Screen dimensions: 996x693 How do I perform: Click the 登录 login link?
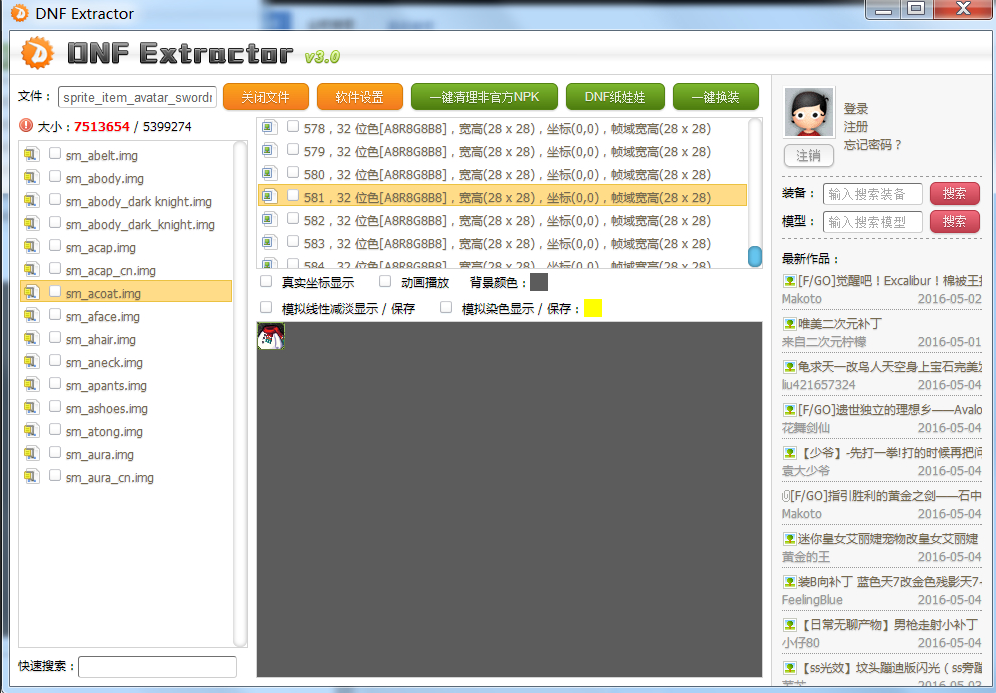(x=856, y=108)
